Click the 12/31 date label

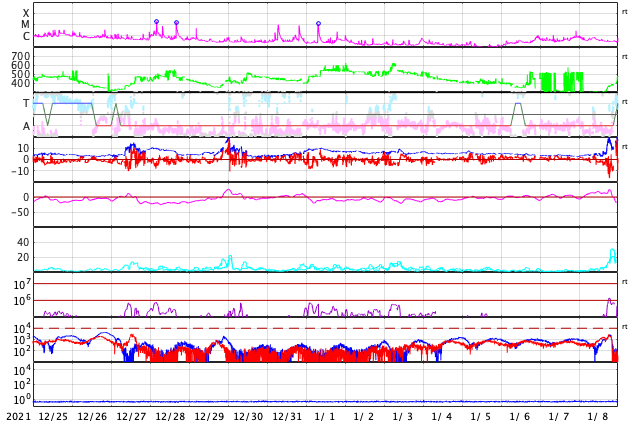(287, 417)
